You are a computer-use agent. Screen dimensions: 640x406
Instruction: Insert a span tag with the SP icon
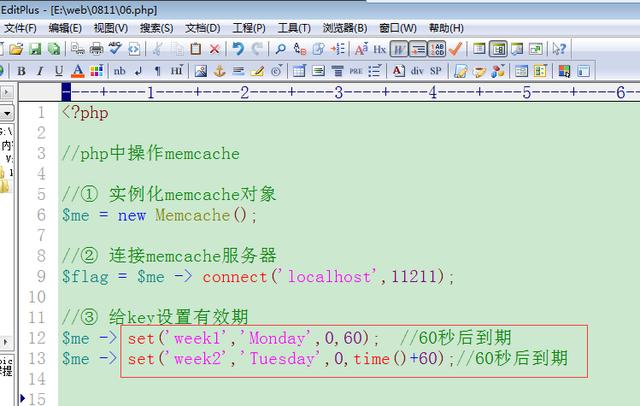[436, 71]
